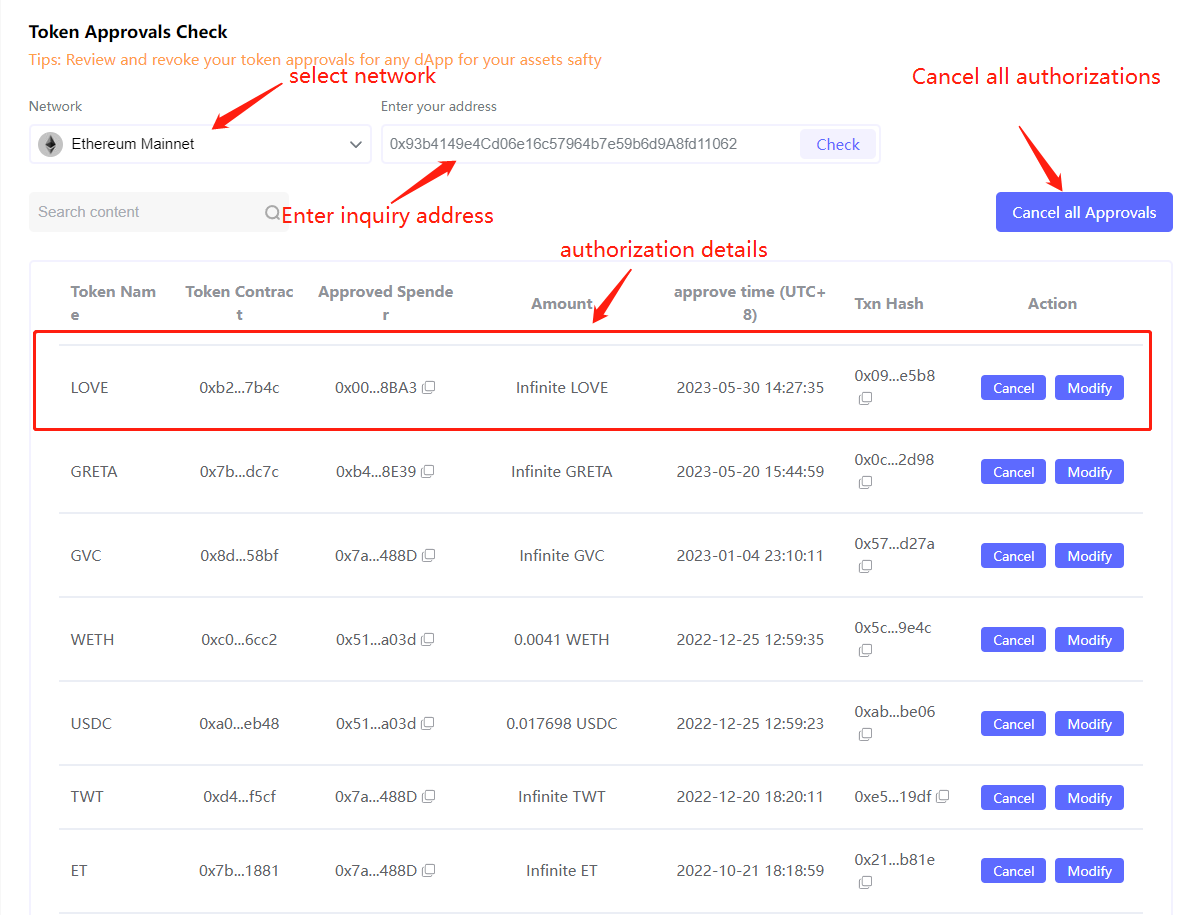Click approve time 2022-10-21 18:18:59
Image resolution: width=1179 pixels, height=915 pixels.
(750, 871)
